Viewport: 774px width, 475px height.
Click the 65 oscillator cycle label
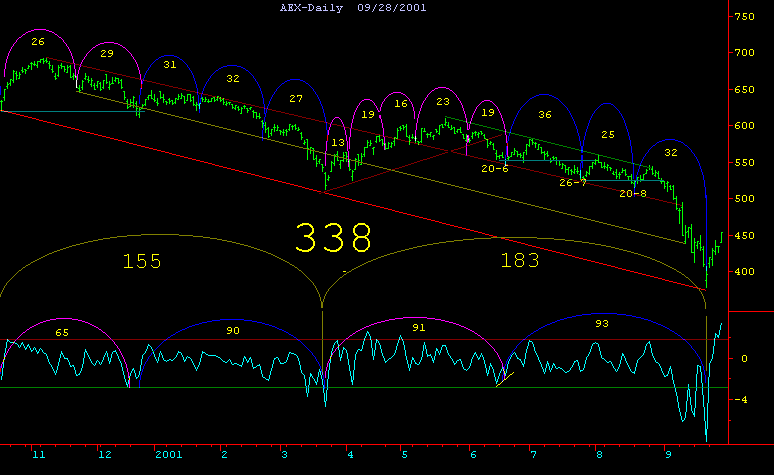click(62, 333)
